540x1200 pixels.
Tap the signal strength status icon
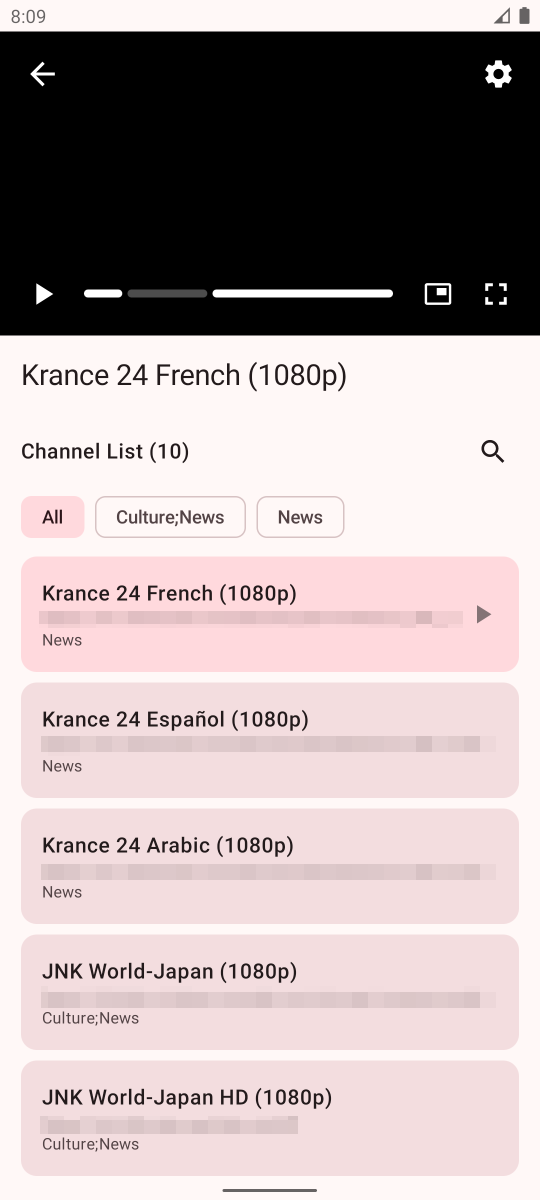pos(502,16)
